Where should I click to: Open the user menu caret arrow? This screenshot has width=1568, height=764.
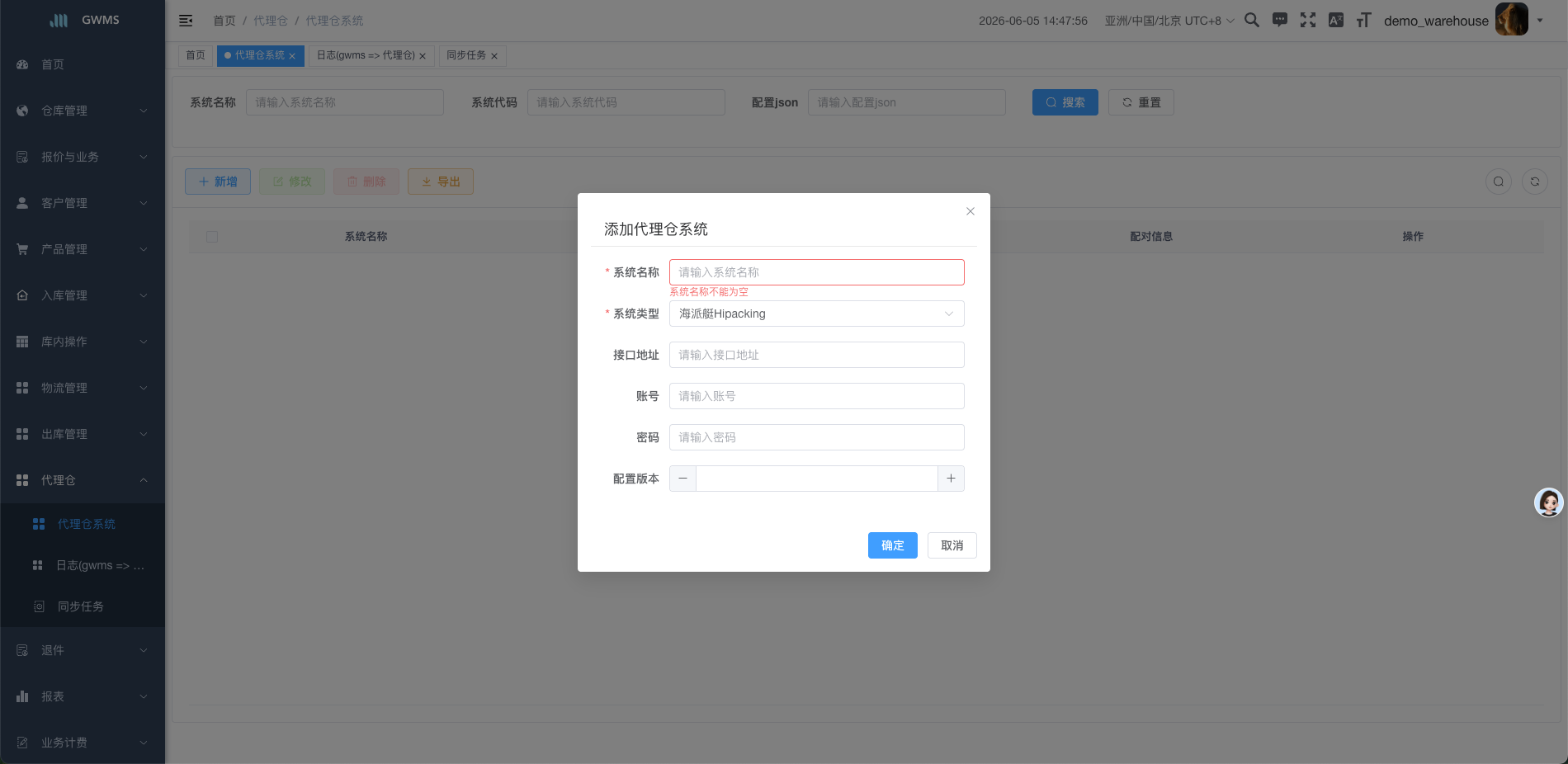pyautogui.click(x=1540, y=21)
